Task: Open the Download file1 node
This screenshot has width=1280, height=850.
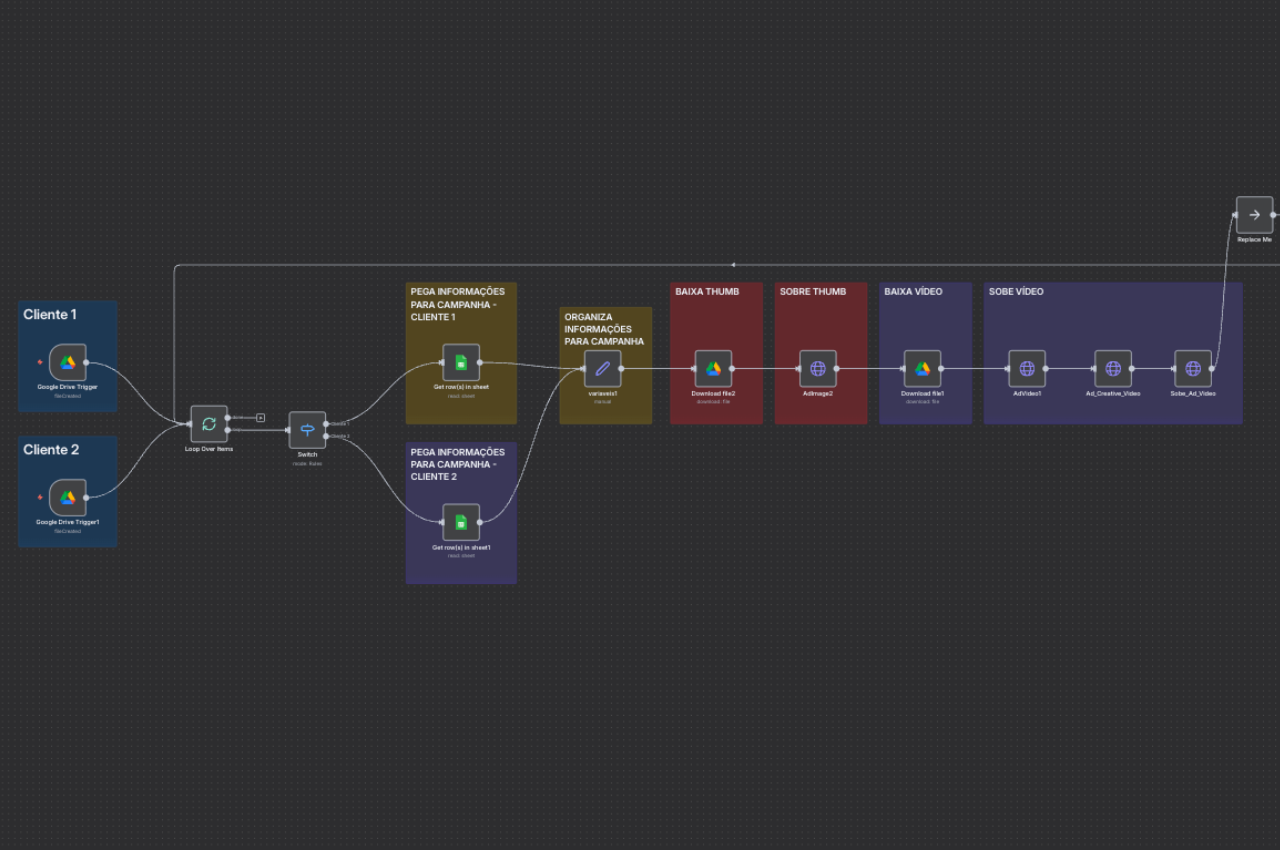Action: click(x=922, y=369)
